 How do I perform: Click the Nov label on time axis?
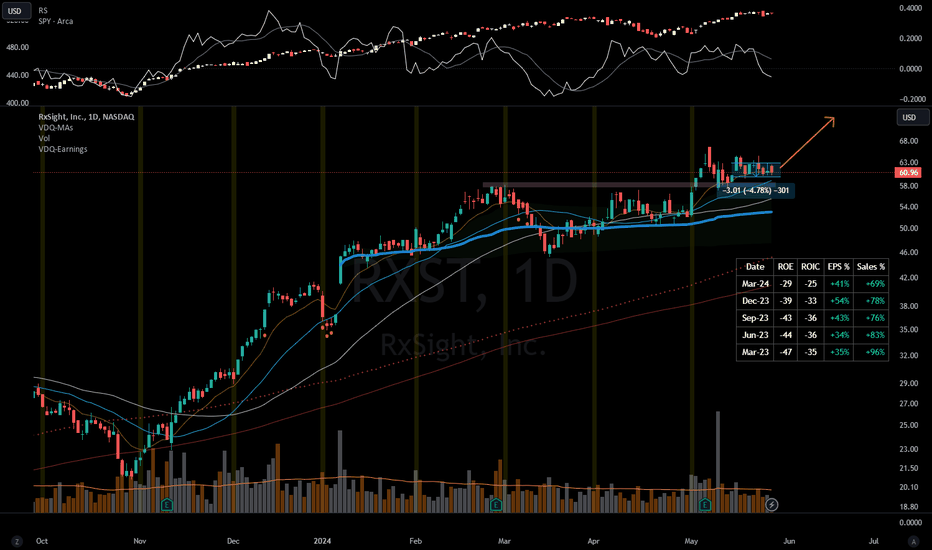point(140,541)
